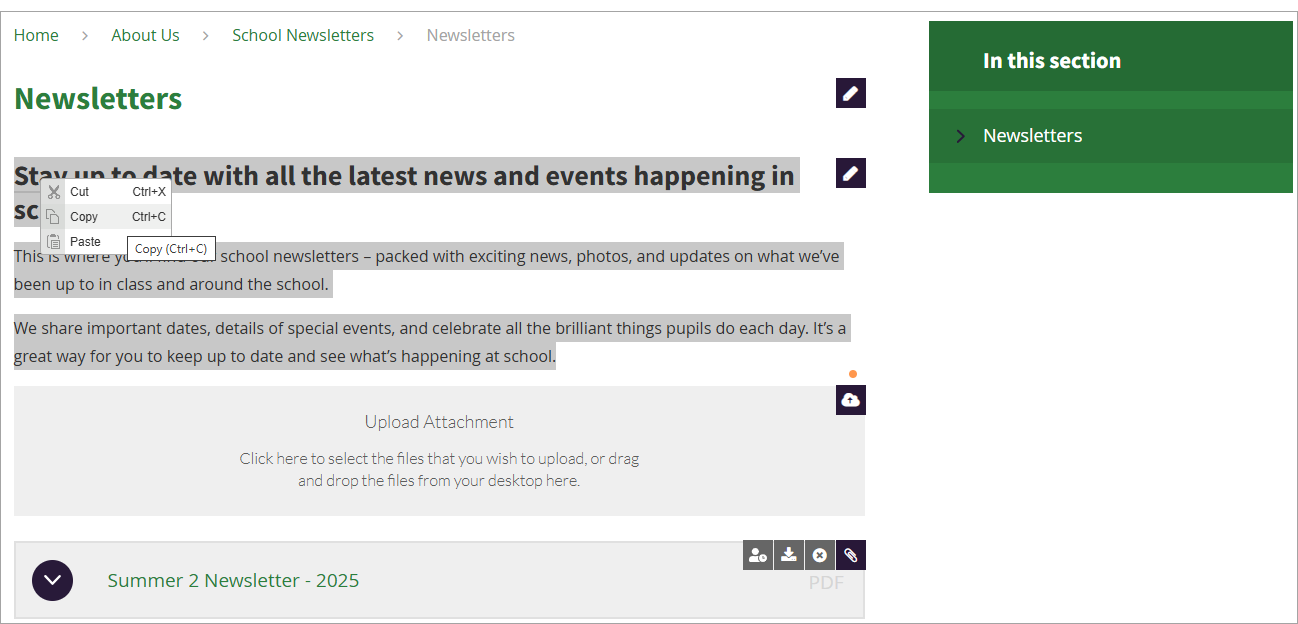Expand the Summer 2 Newsletter chevron button

[x=52, y=580]
